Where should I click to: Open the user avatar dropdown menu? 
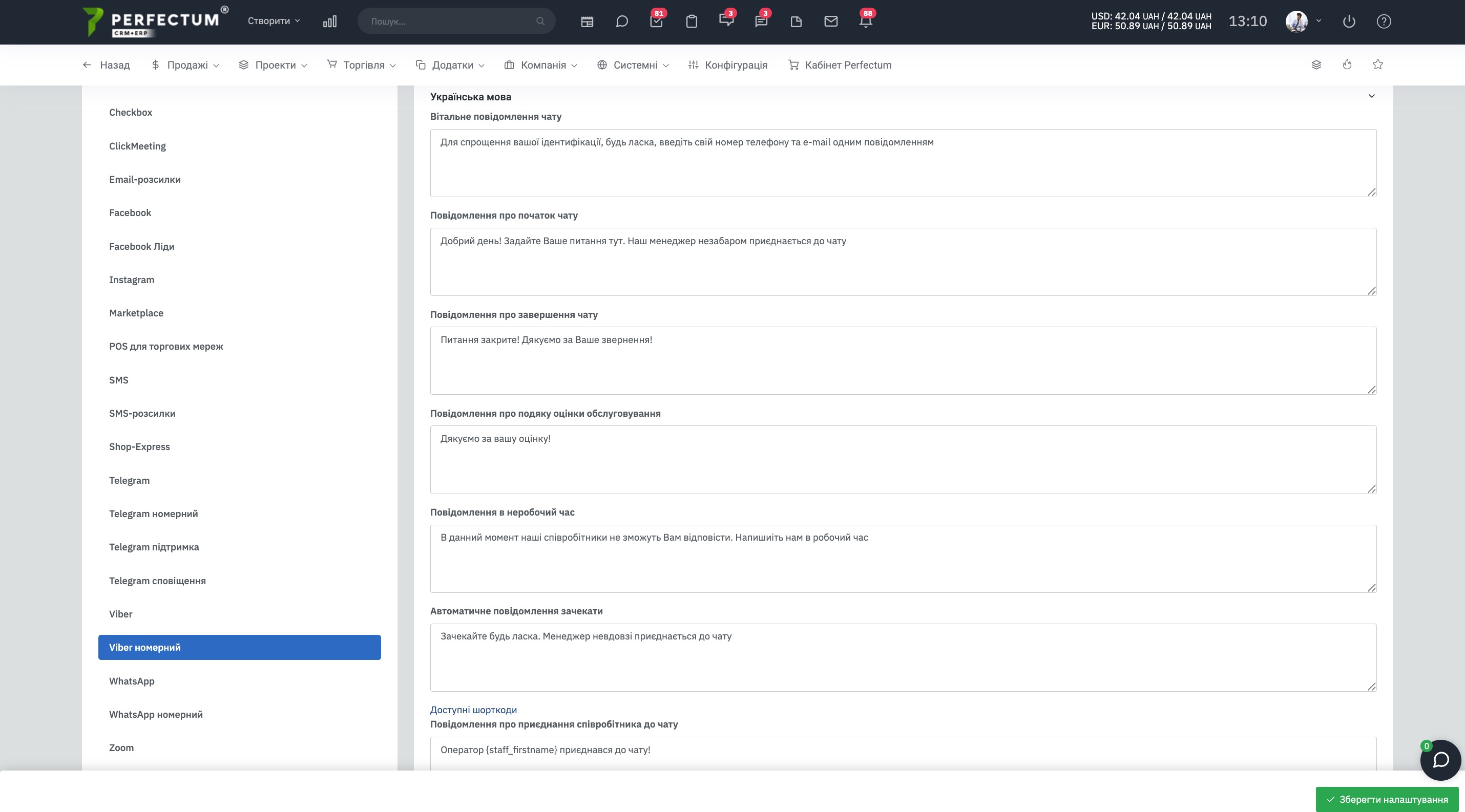1303,22
